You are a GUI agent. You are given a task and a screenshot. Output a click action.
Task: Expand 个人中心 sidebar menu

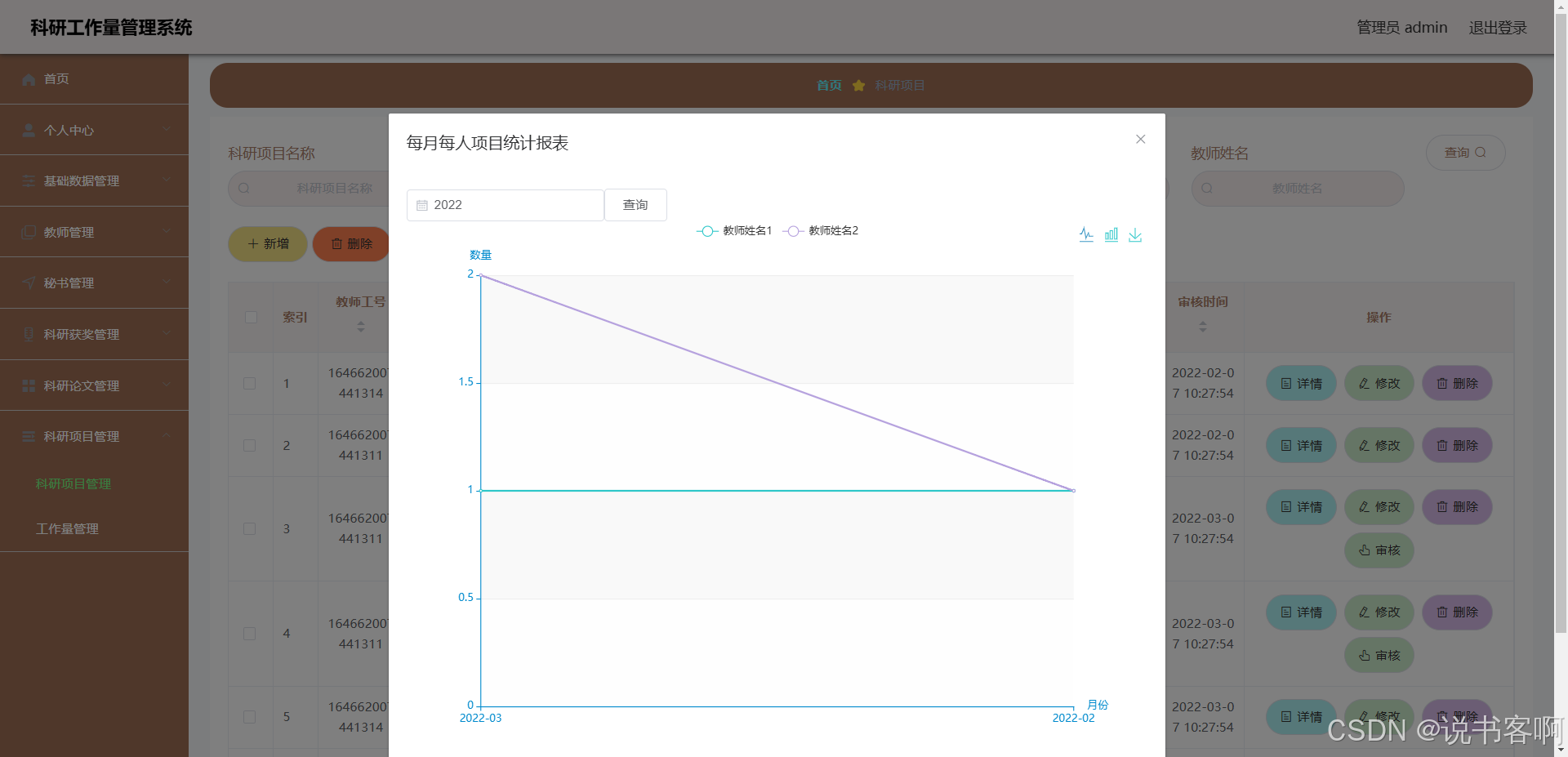[x=94, y=130]
